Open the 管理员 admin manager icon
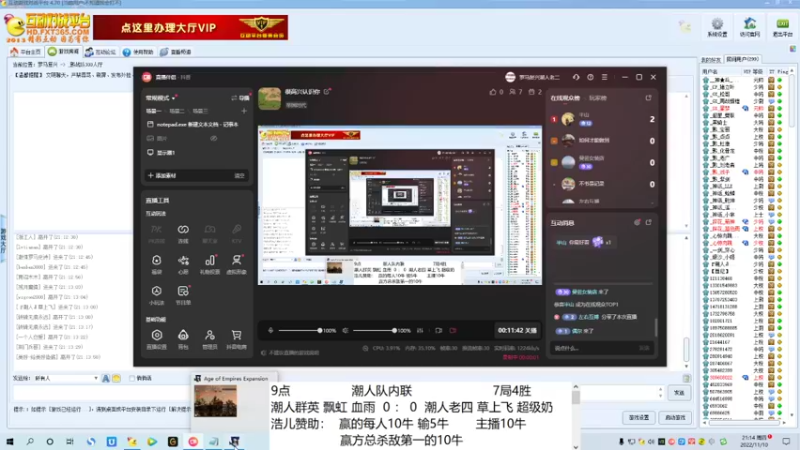This screenshot has height=450, width=800. [210, 335]
